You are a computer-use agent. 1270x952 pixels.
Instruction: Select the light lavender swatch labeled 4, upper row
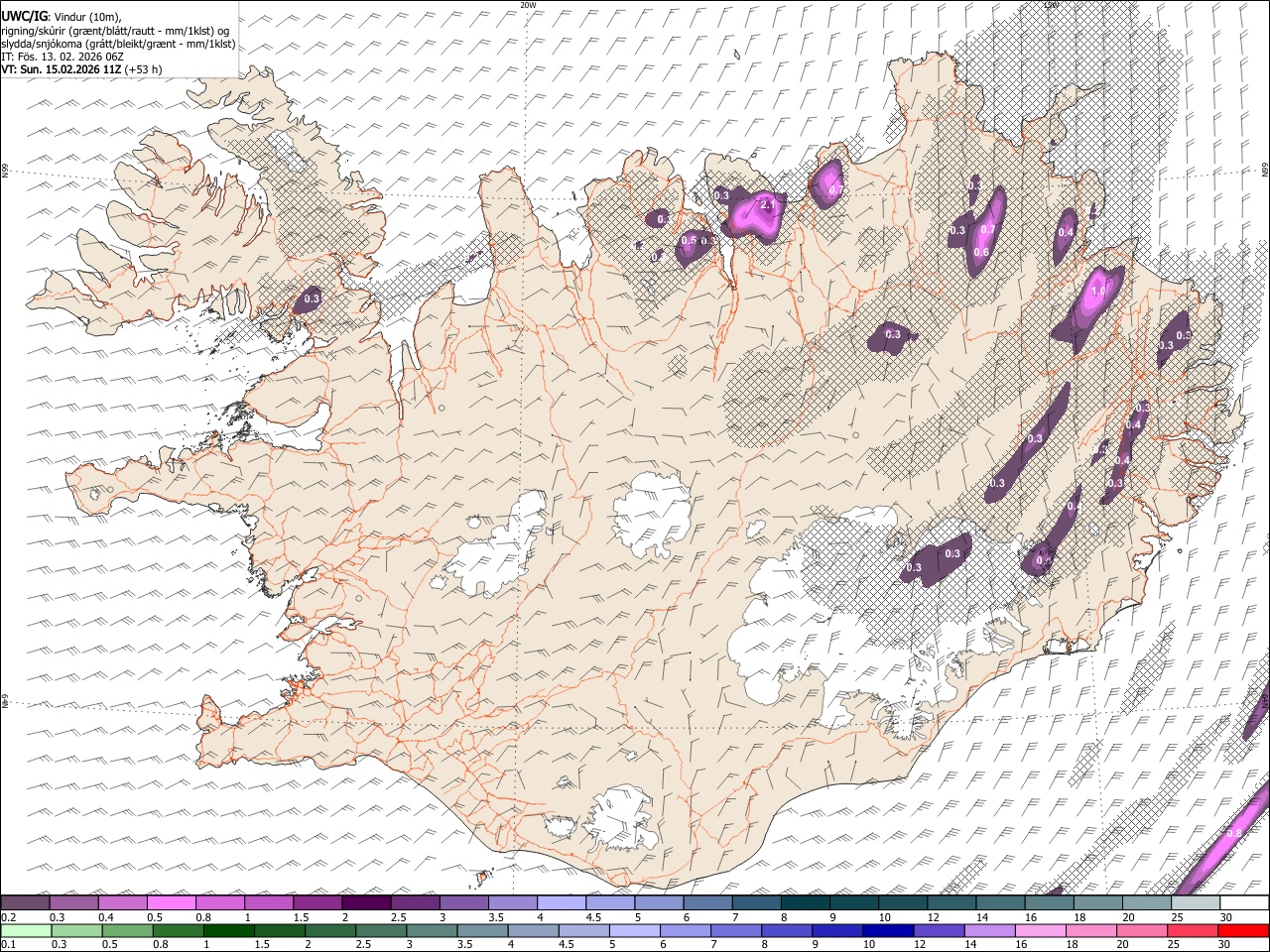click(562, 902)
